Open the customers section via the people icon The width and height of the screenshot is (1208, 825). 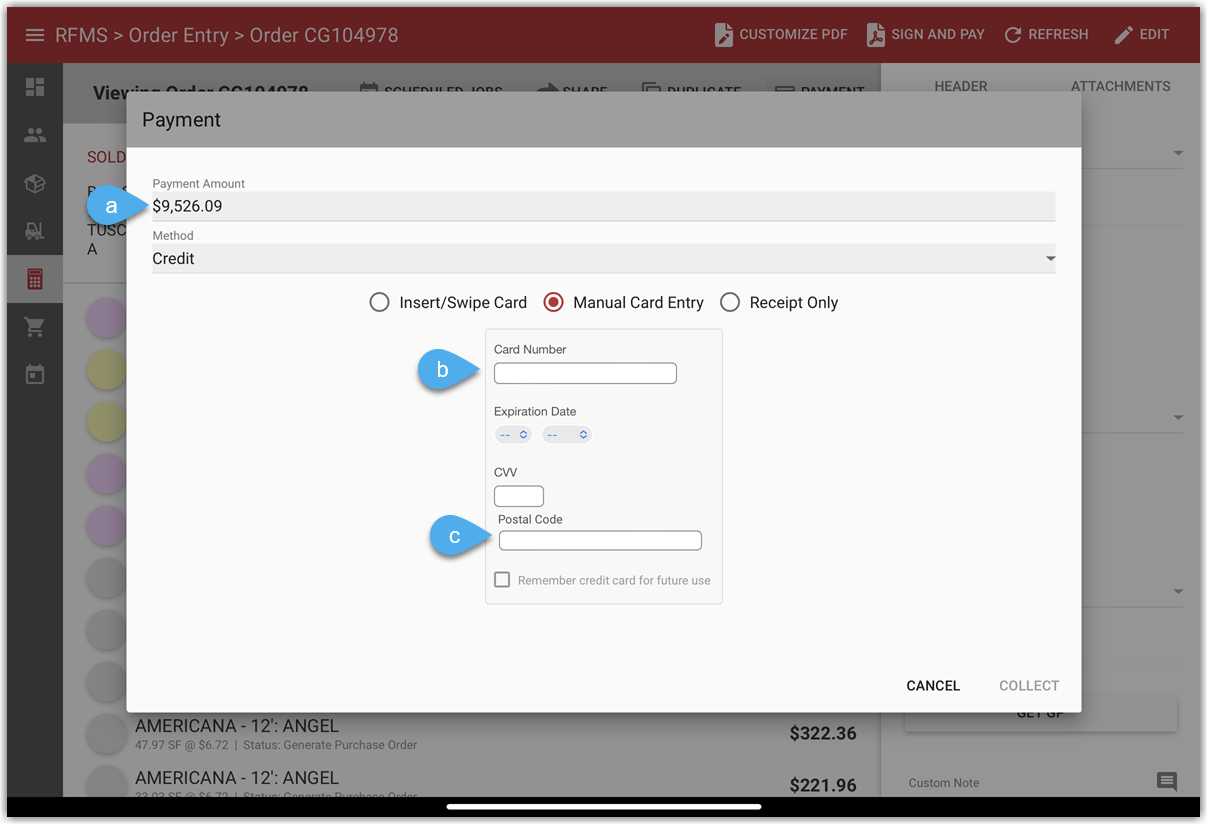34,135
